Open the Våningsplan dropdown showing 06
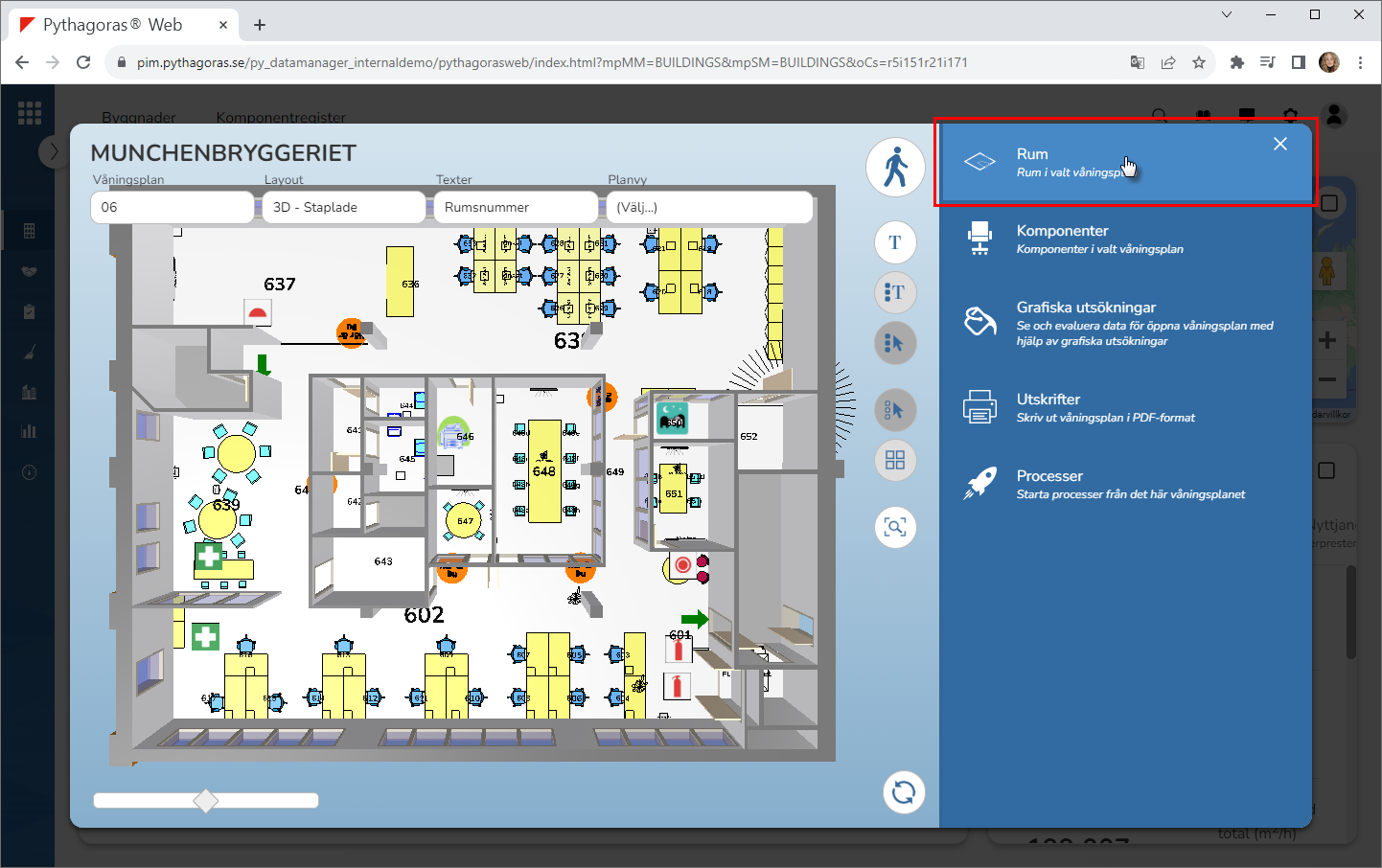Viewport: 1382px width, 868px height. coord(173,207)
